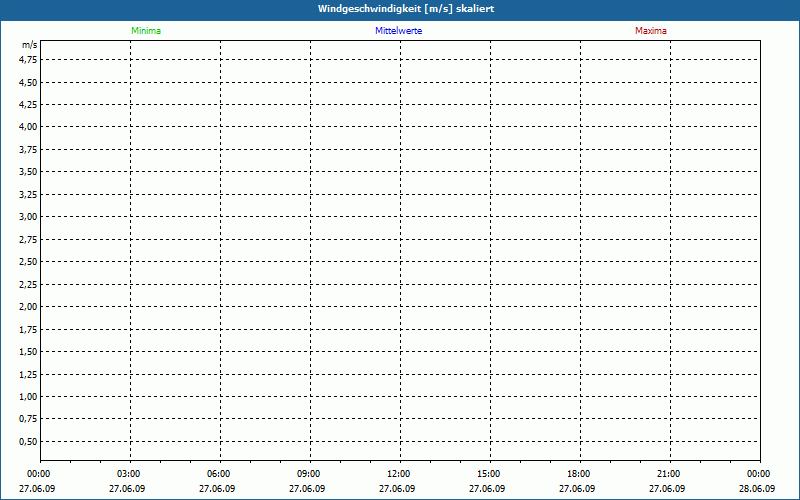Click the 2,50 y-axis value
Screen dimensions: 800x500
pos(28,262)
